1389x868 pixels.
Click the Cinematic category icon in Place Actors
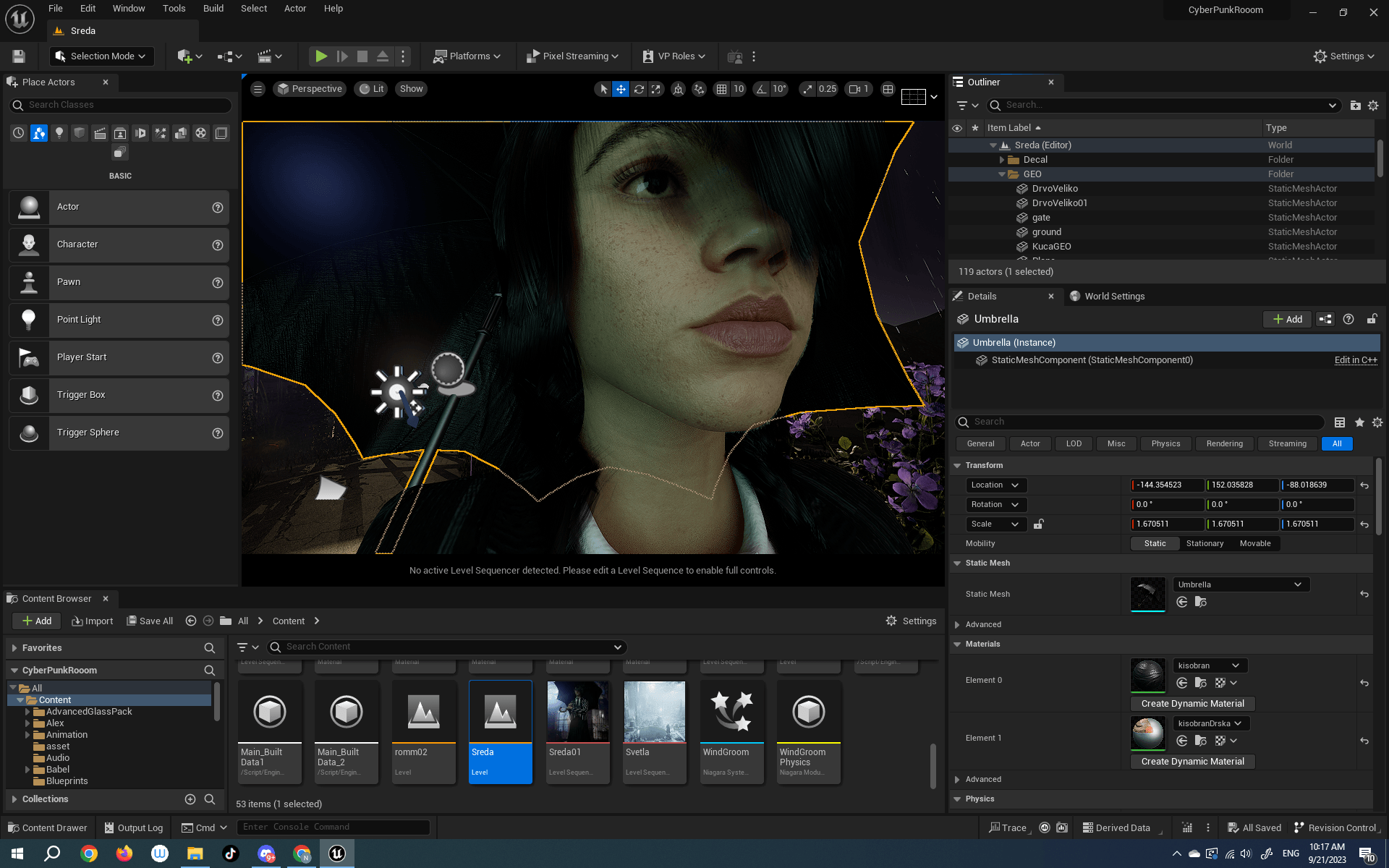100,133
